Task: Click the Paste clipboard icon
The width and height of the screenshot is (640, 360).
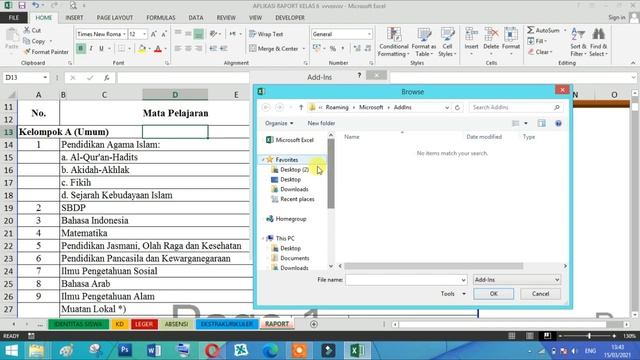Action: pyautogui.click(x=11, y=36)
